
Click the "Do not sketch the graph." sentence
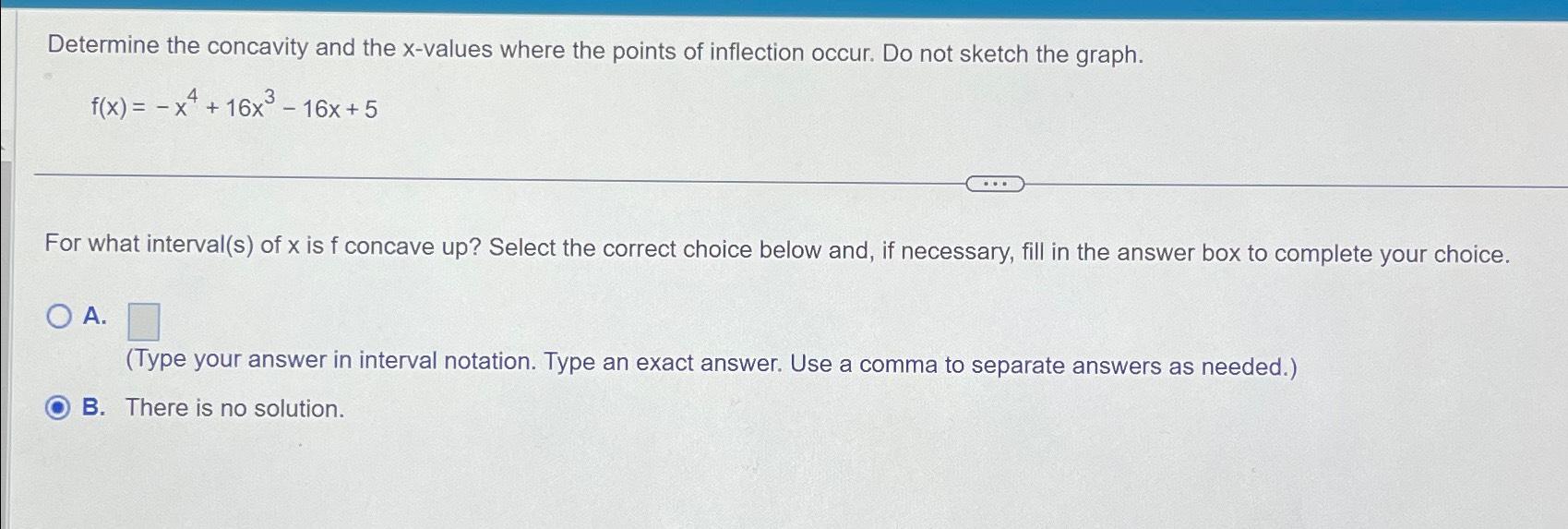click(1012, 54)
